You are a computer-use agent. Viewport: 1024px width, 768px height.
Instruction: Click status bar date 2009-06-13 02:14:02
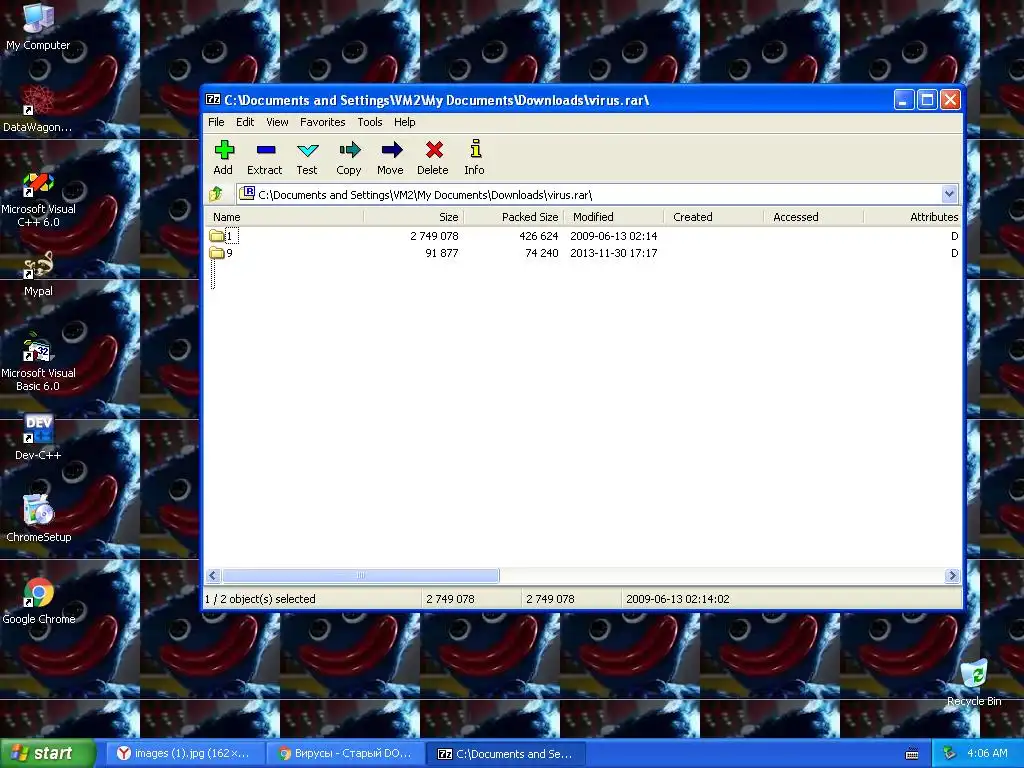pos(678,599)
